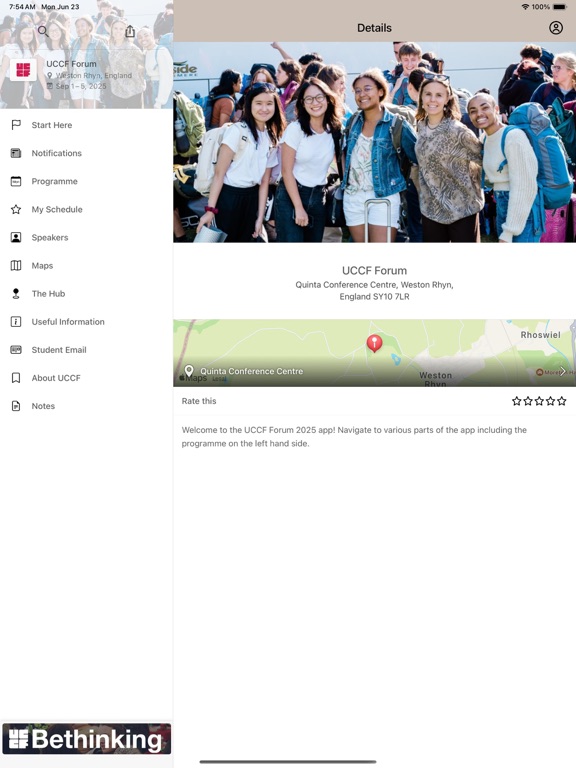Open Maps menu item
This screenshot has width=576, height=768.
[86, 265]
